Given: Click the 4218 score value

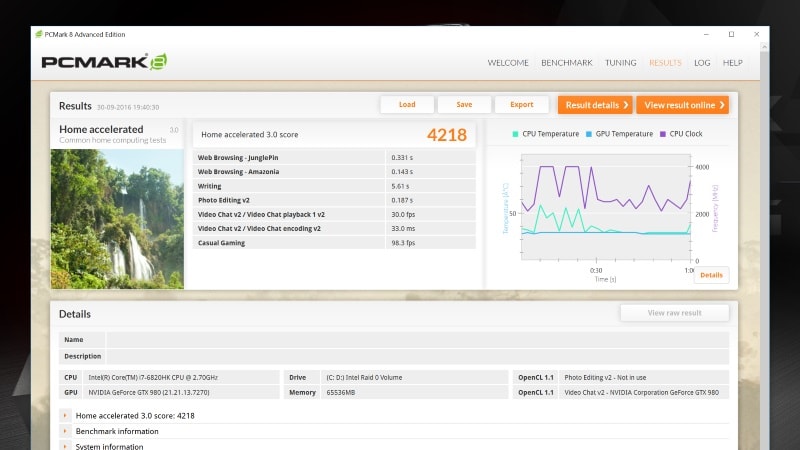Looking at the screenshot, I should [x=447, y=135].
